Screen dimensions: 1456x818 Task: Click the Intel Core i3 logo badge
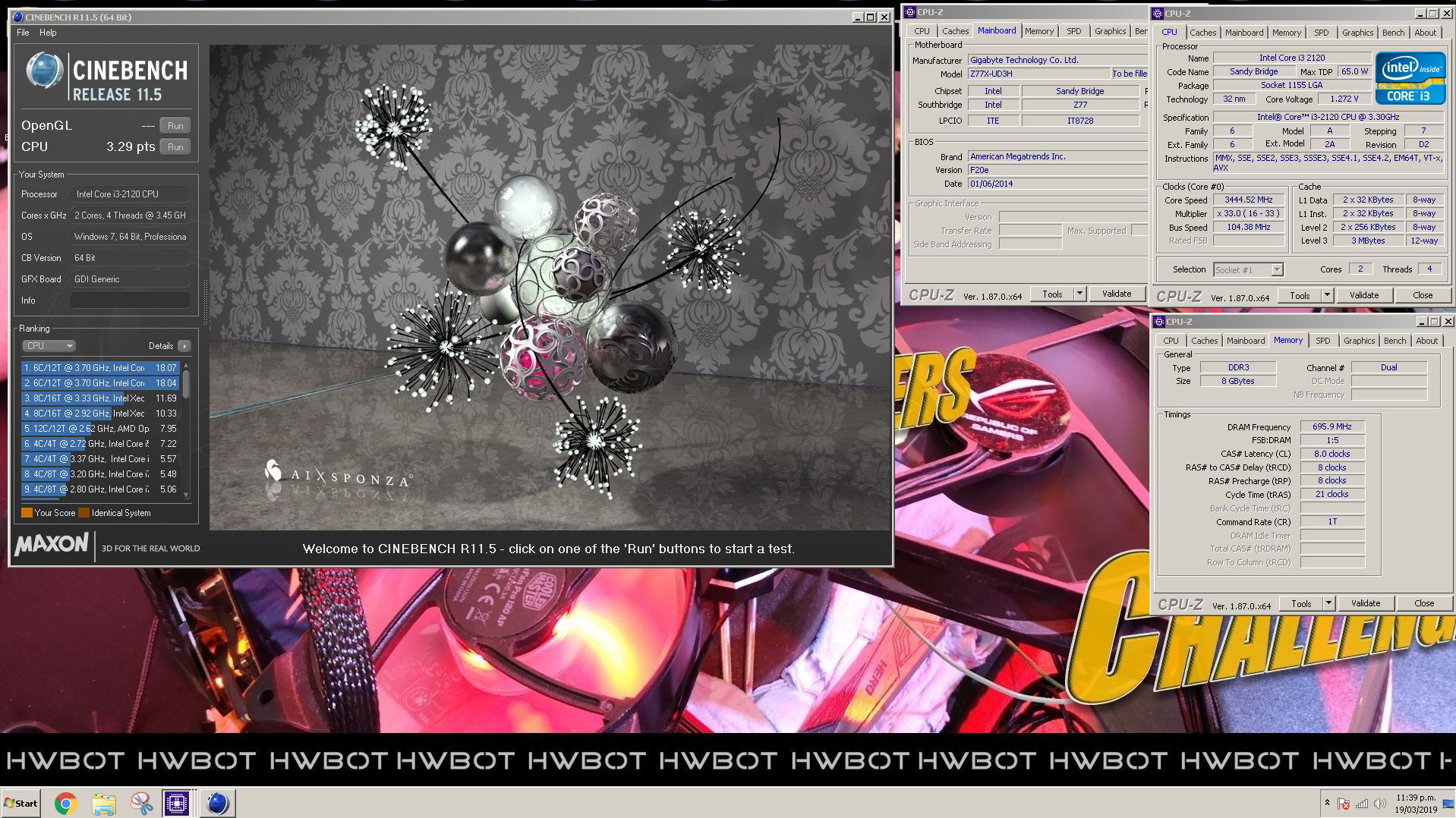(x=1410, y=77)
